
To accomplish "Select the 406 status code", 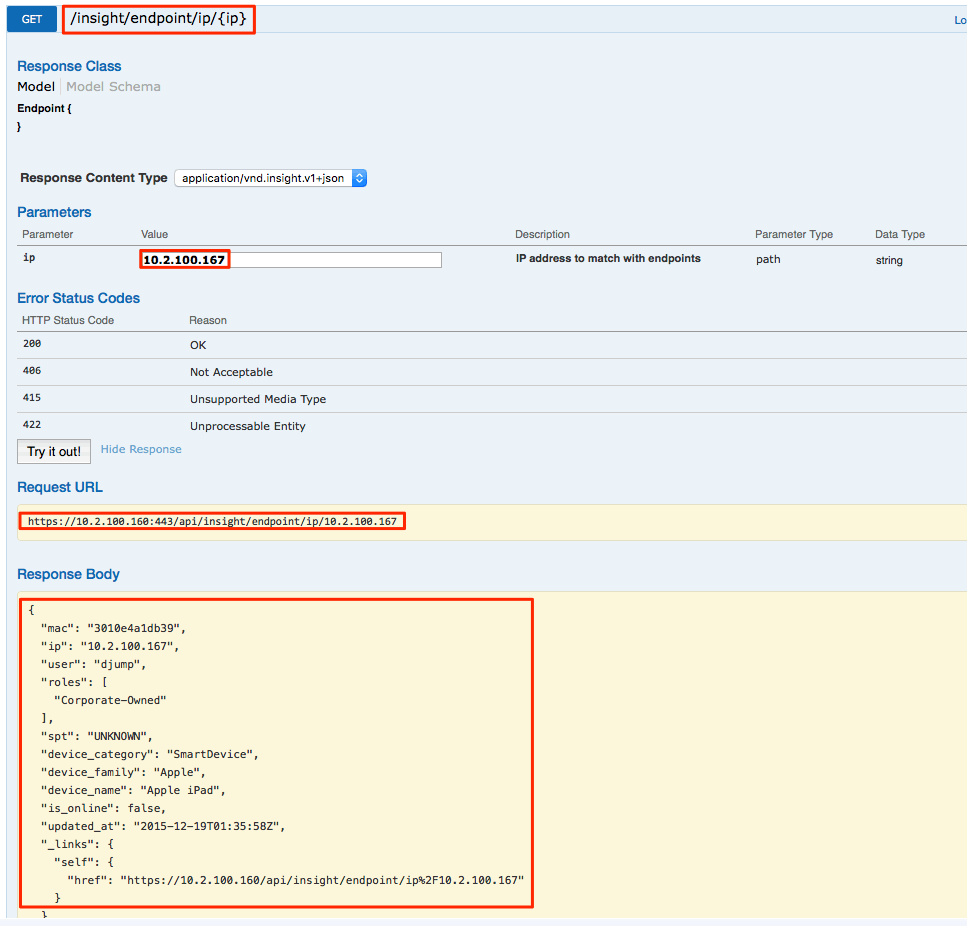I will coord(32,371).
